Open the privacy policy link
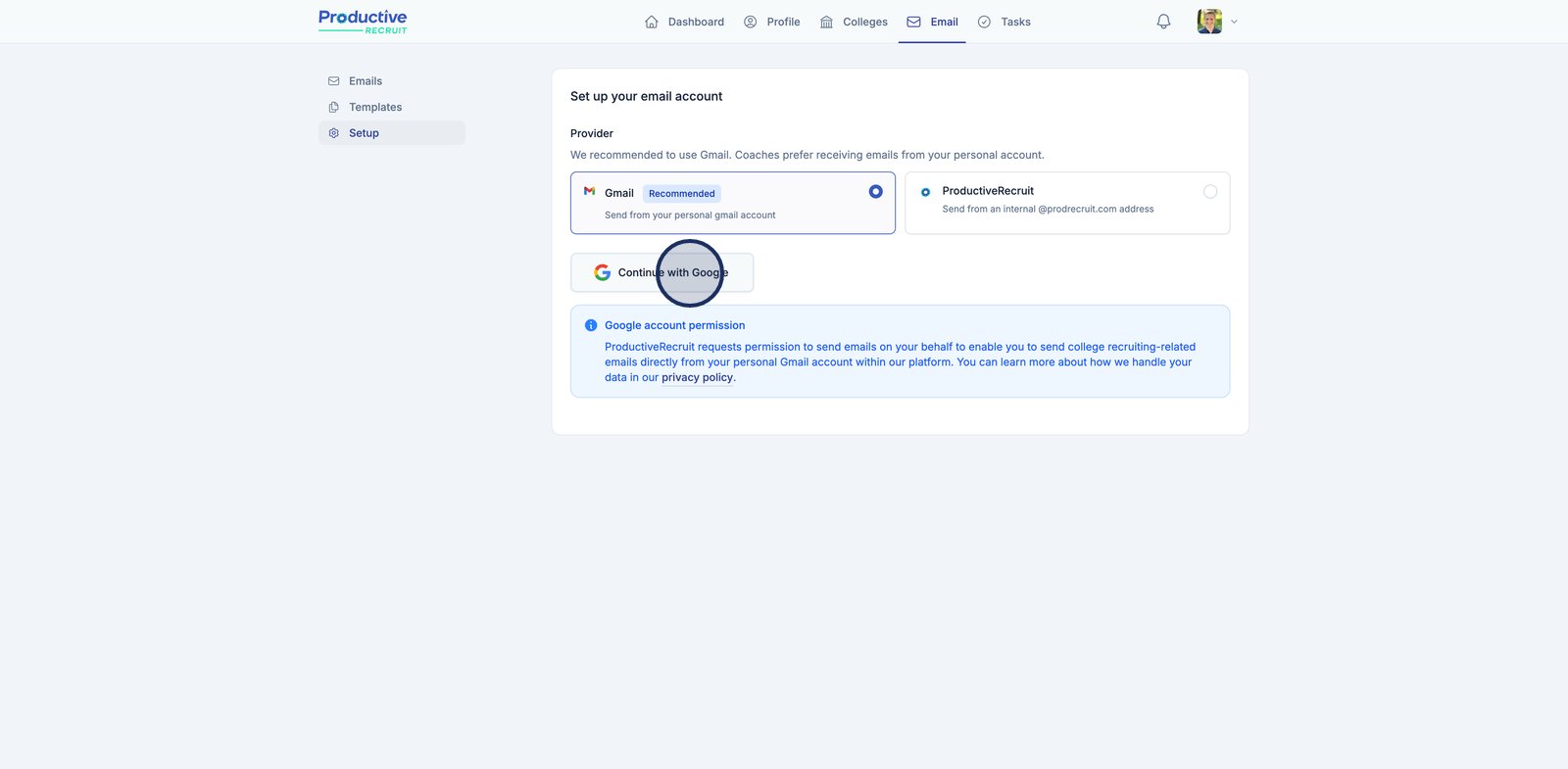The height and width of the screenshot is (769, 1568). [697, 377]
